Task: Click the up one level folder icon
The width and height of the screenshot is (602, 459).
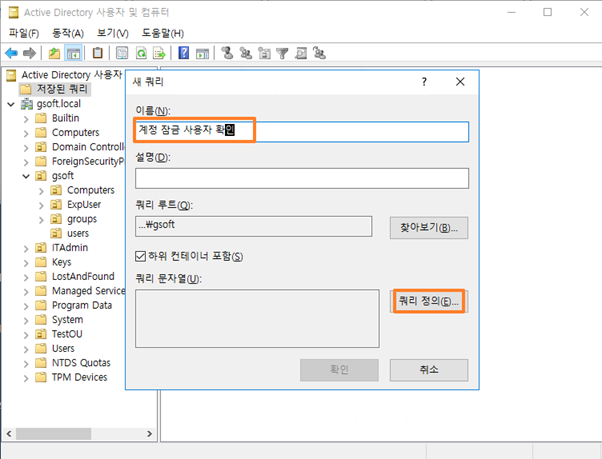Action: click(54, 53)
